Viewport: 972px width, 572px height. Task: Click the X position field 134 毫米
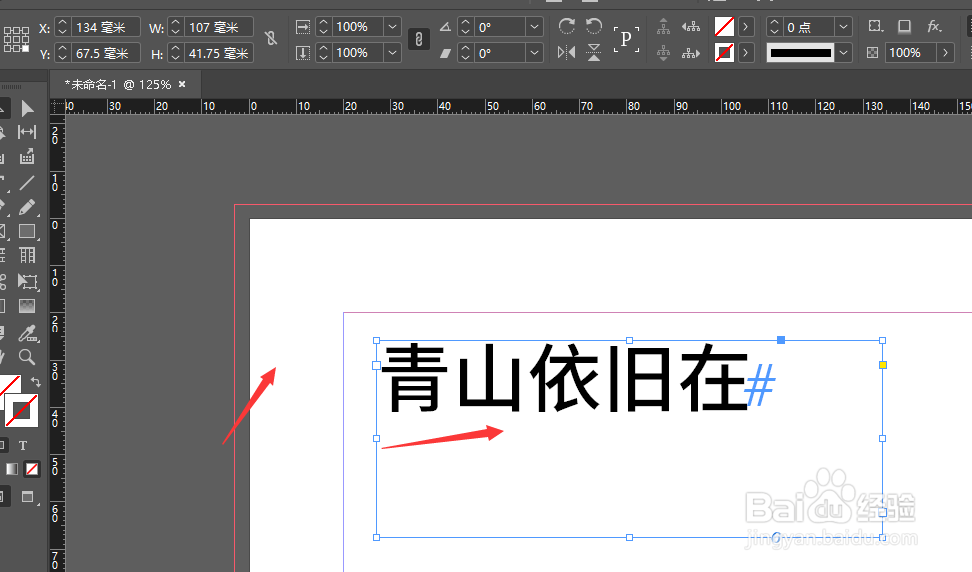click(x=105, y=27)
